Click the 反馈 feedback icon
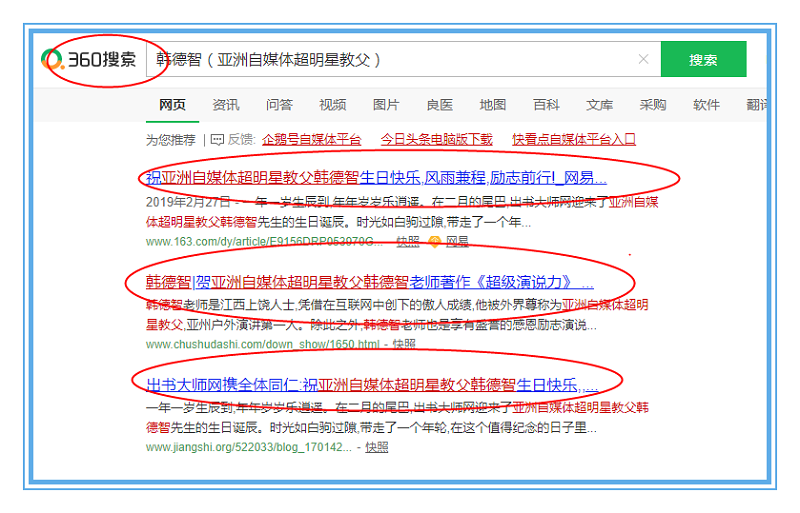Image resolution: width=800 pixels, height=513 pixels. [x=217, y=140]
